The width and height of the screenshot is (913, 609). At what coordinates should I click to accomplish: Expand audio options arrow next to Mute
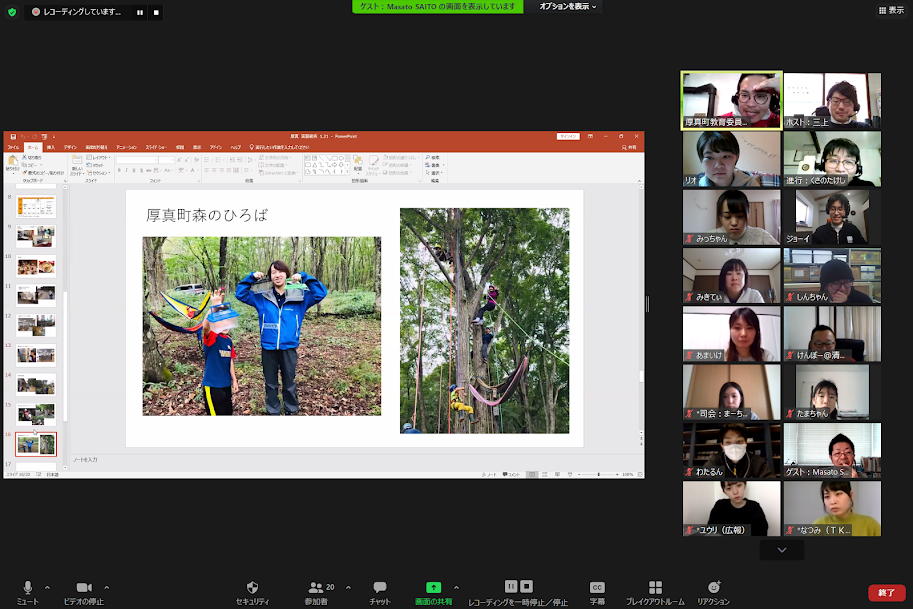(47, 587)
